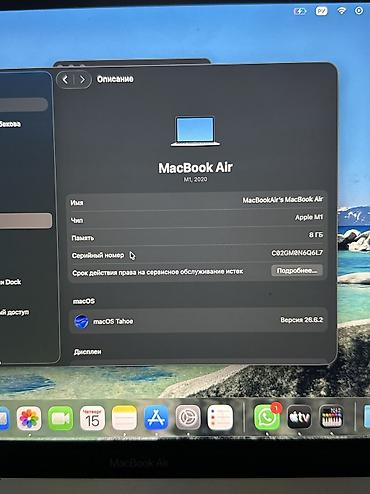Launch Apple TV from the Dock
Screen dimensions: 370x494
tap(299, 417)
